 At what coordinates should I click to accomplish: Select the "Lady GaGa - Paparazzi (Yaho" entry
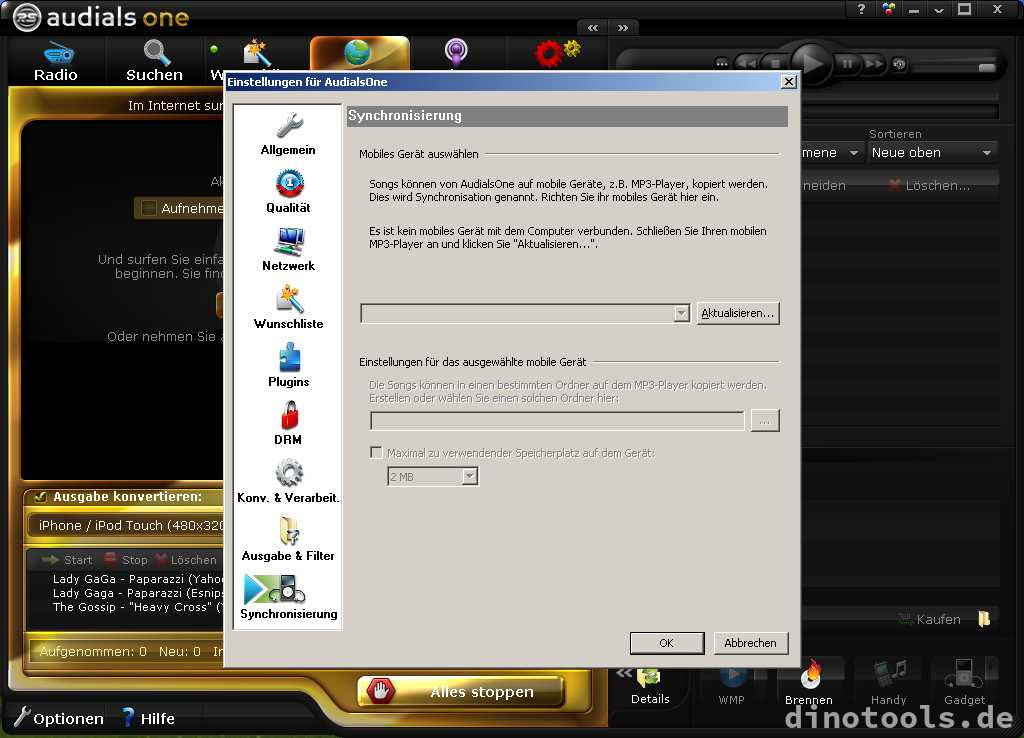[137, 579]
